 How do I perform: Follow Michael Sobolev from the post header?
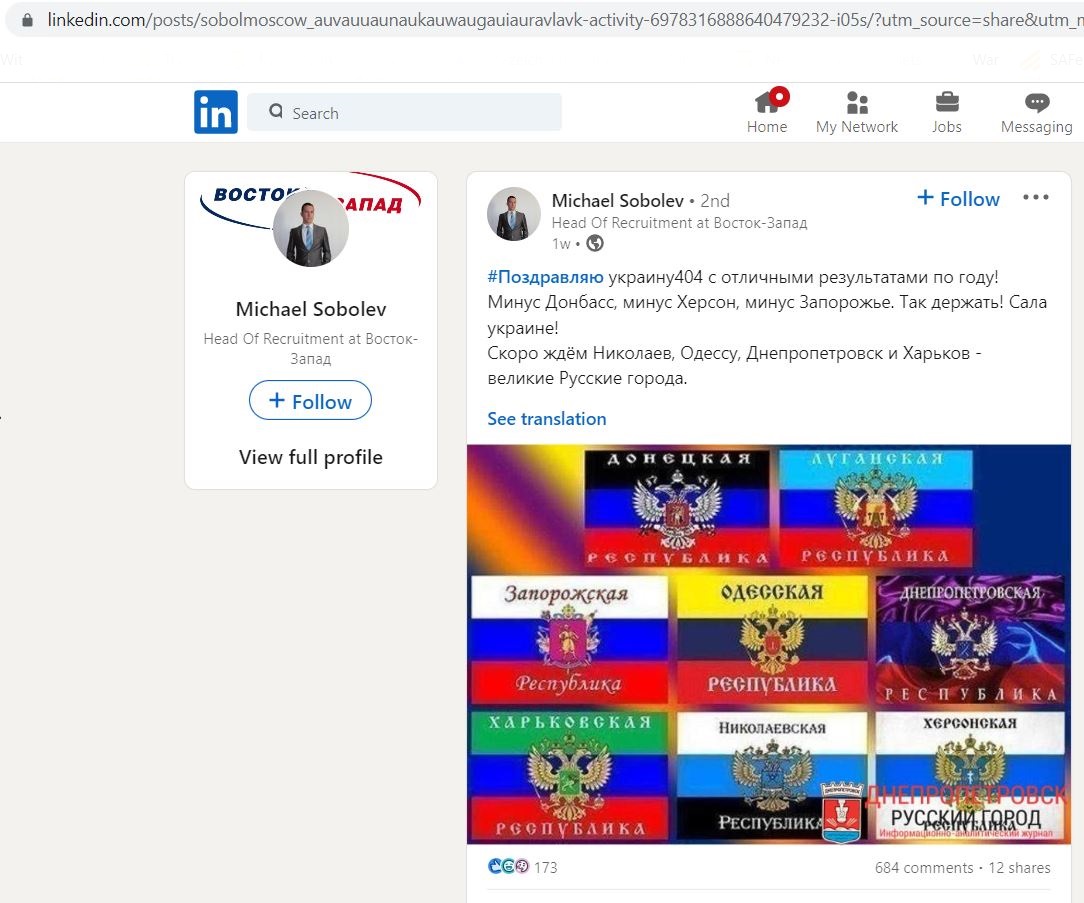tap(958, 198)
